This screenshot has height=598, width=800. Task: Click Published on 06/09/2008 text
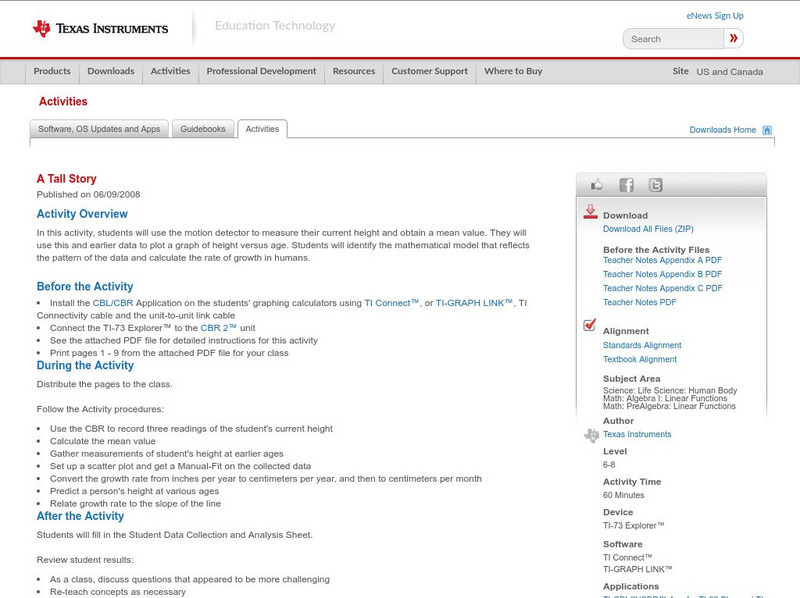click(x=88, y=194)
